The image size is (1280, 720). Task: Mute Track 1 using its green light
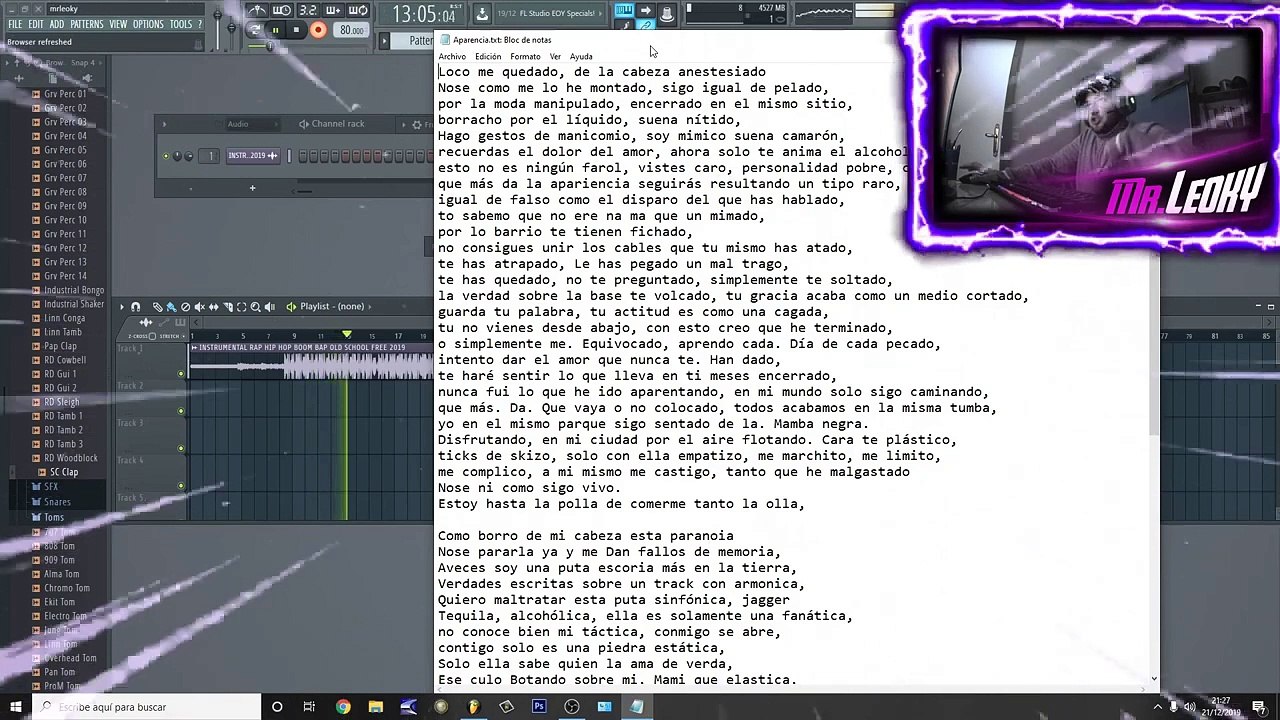point(181,374)
